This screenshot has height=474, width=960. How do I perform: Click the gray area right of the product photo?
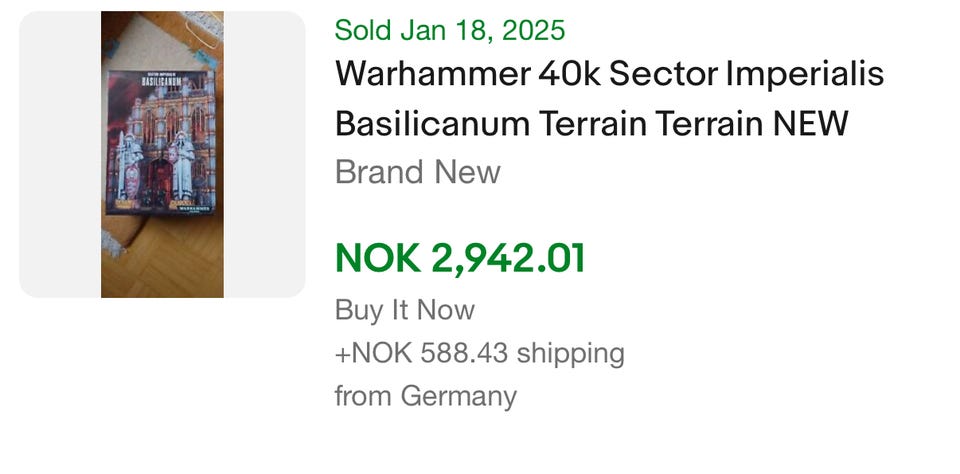click(264, 155)
